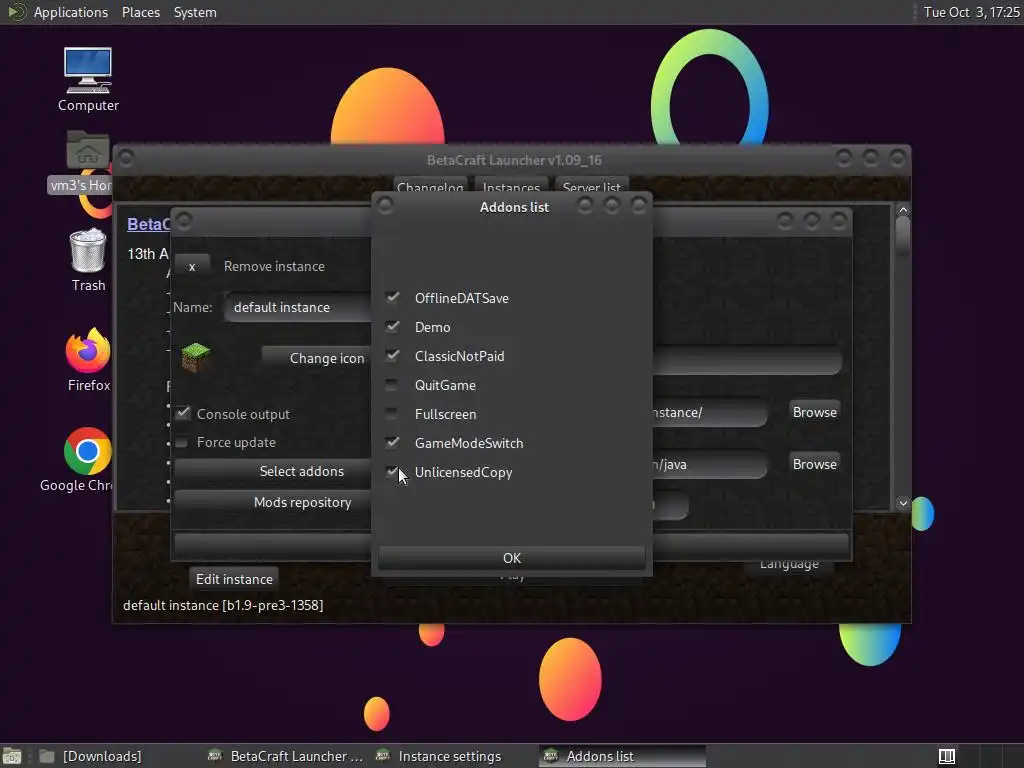Screen dimensions: 1024x768
Task: Confirm addons with the OK button
Action: tap(511, 558)
